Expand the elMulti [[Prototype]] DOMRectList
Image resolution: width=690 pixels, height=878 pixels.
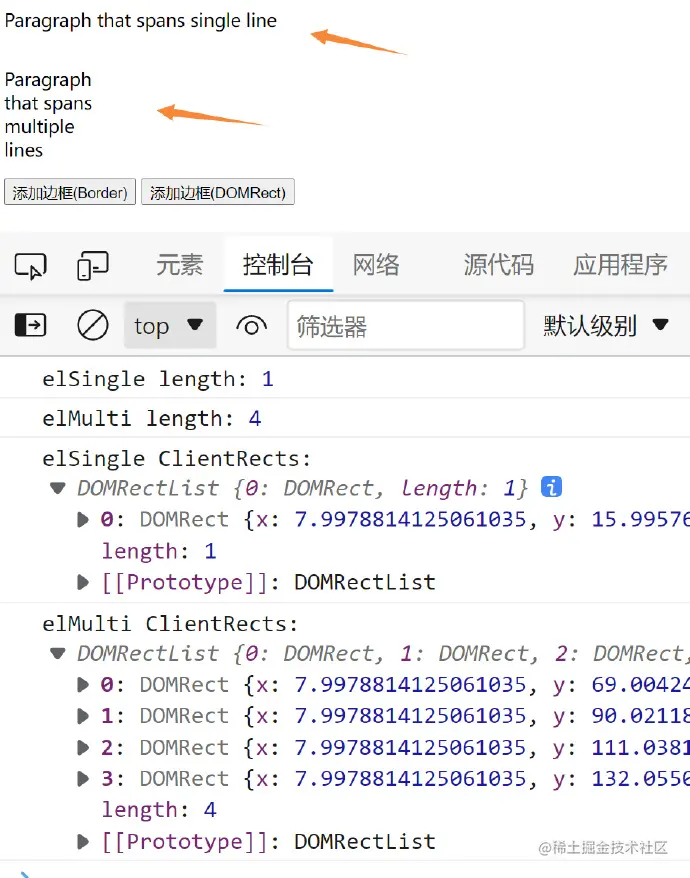click(83, 841)
